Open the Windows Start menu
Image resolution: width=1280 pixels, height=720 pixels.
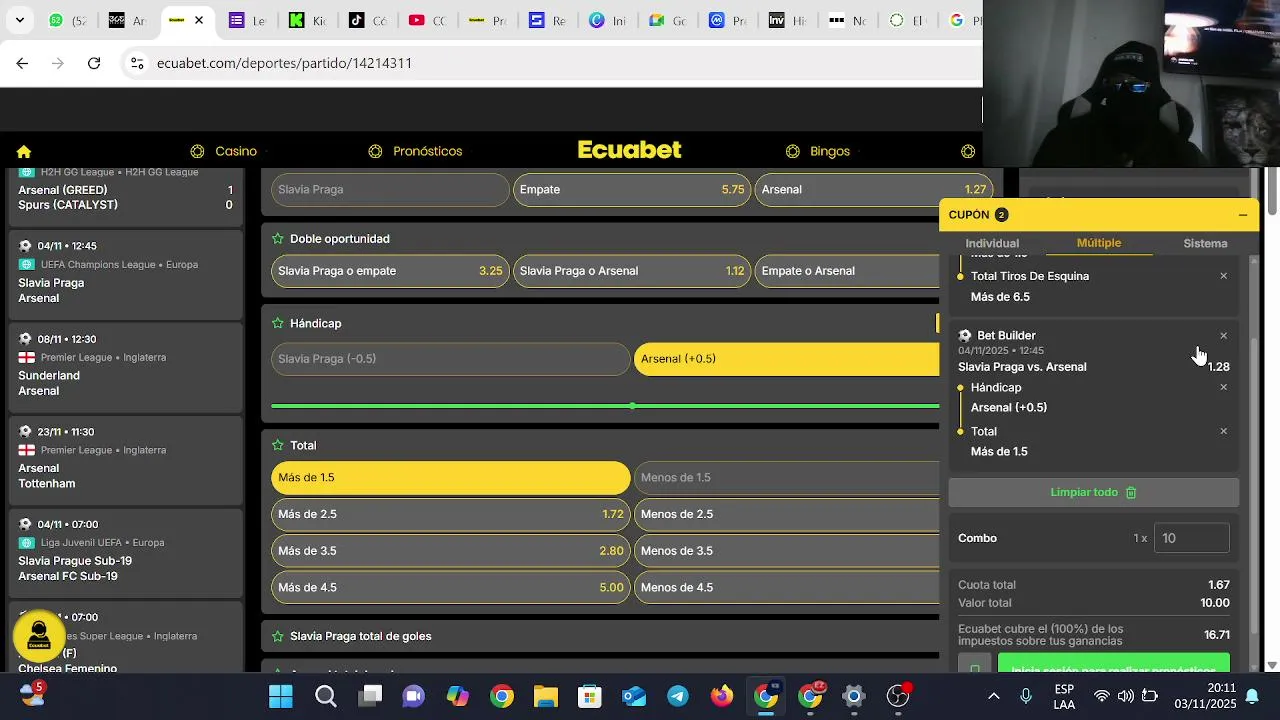coord(281,696)
